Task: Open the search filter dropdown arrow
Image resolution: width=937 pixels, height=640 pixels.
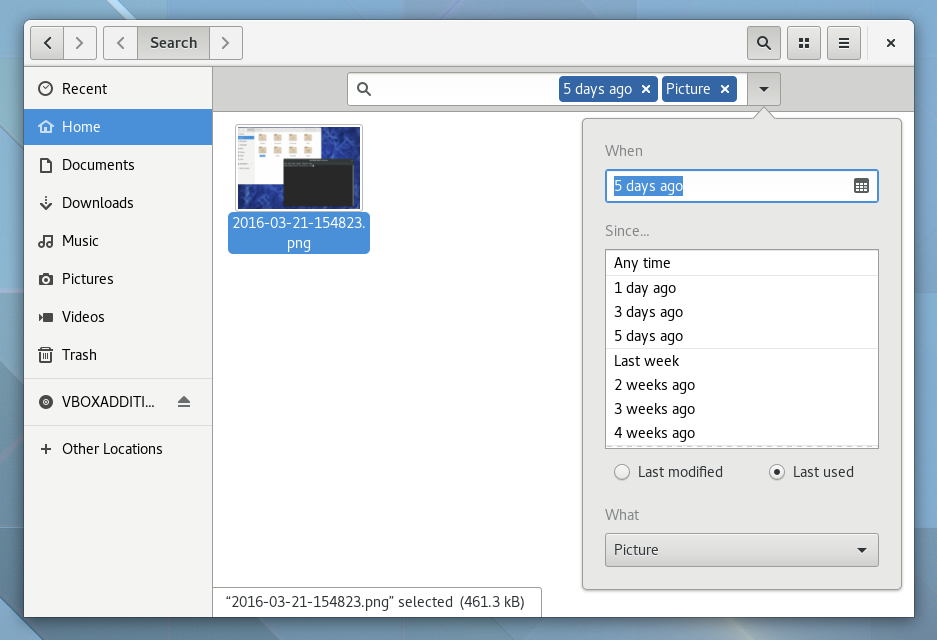Action: pos(764,89)
